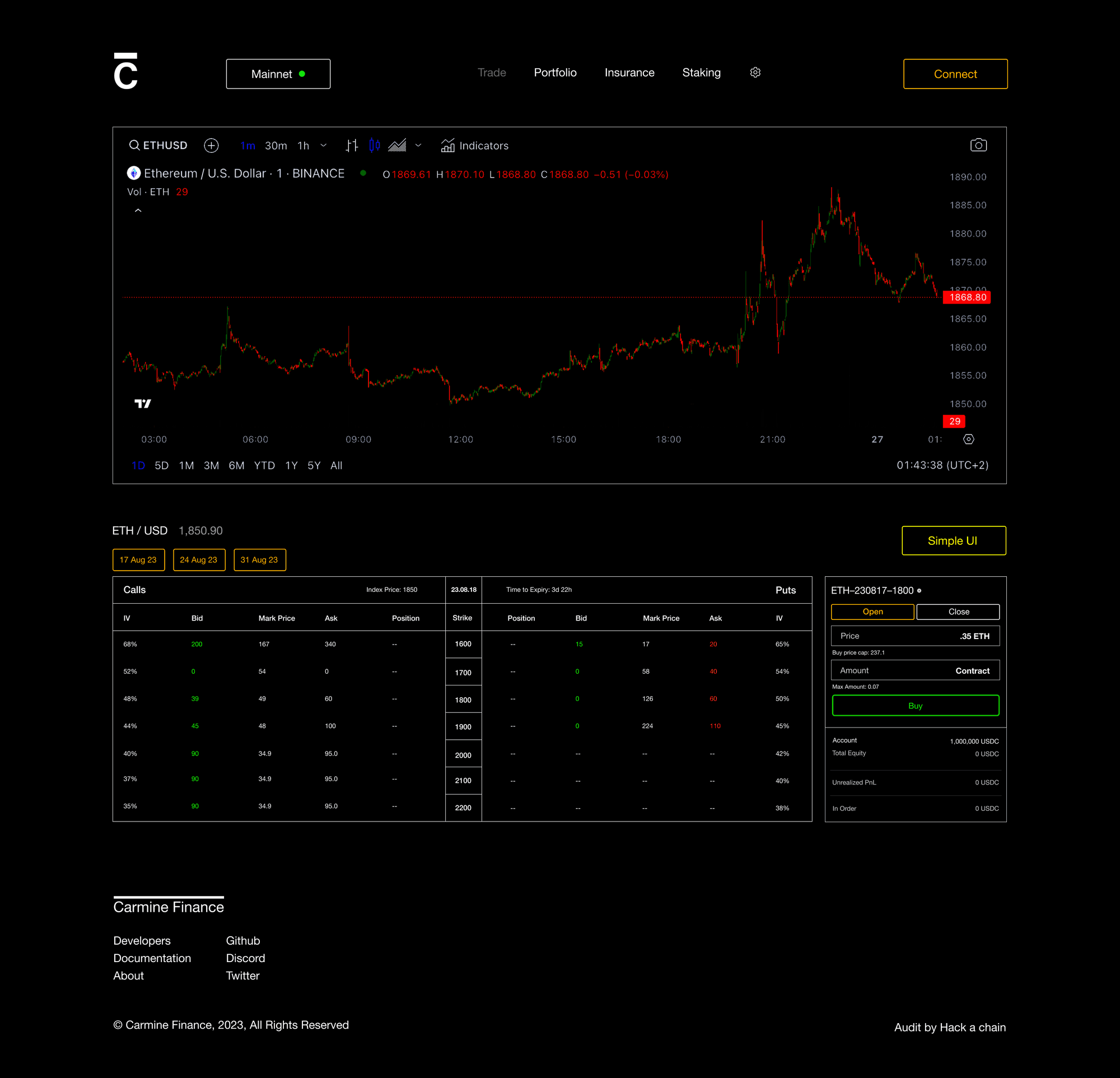Select the candlestick chart style icon
Image resolution: width=1120 pixels, height=1078 pixels.
click(x=375, y=145)
